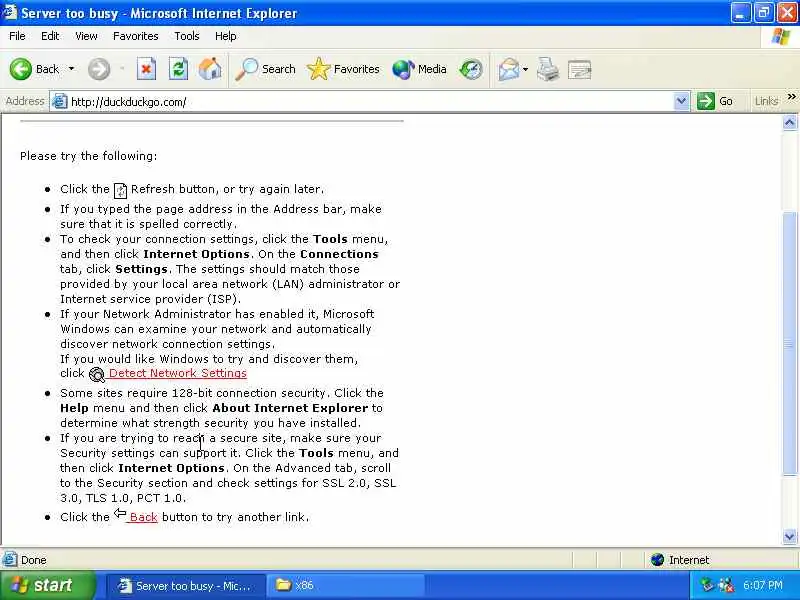This screenshot has width=800, height=600.
Task: Click the Done status bar page icon
Action: tap(10, 560)
